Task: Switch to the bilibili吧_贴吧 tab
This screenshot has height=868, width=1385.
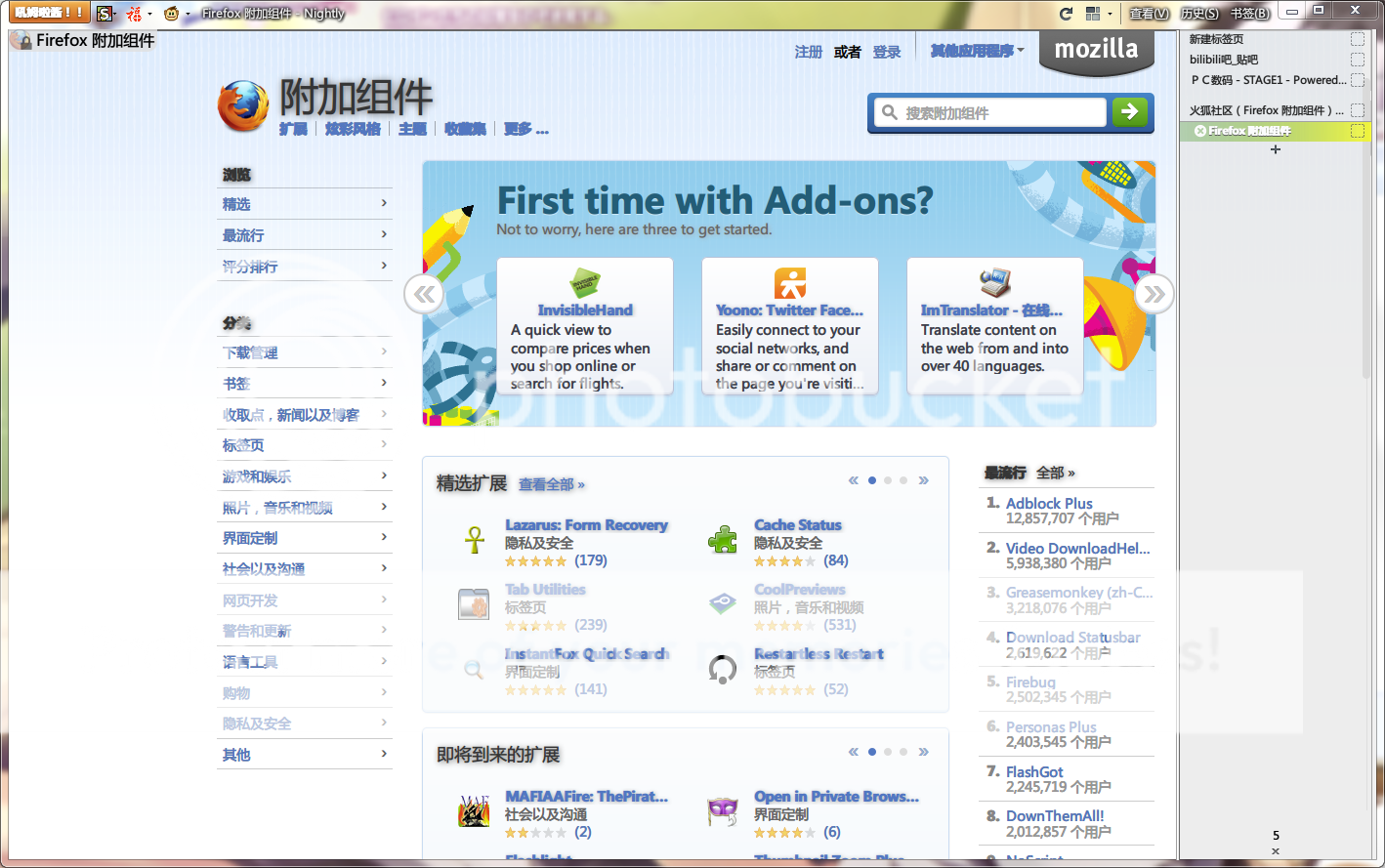Action: (x=1275, y=60)
